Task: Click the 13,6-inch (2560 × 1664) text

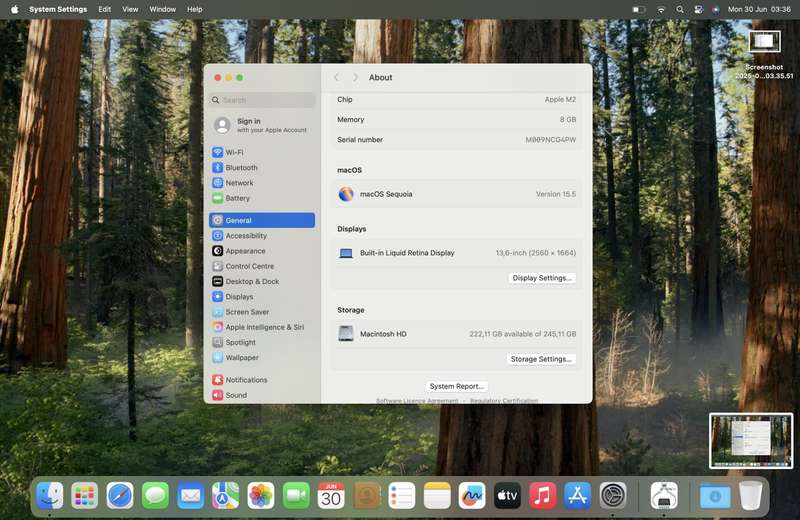Action: (536, 253)
